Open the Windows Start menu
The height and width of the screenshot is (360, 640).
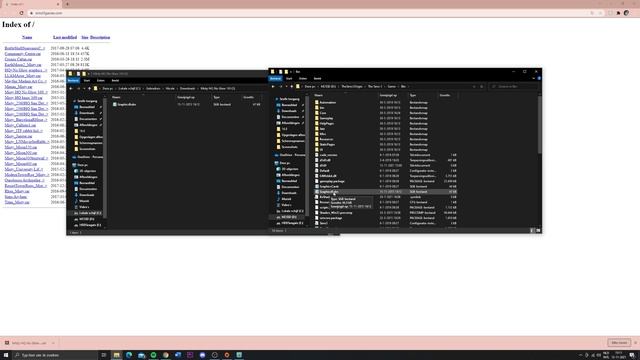pos(6,355)
